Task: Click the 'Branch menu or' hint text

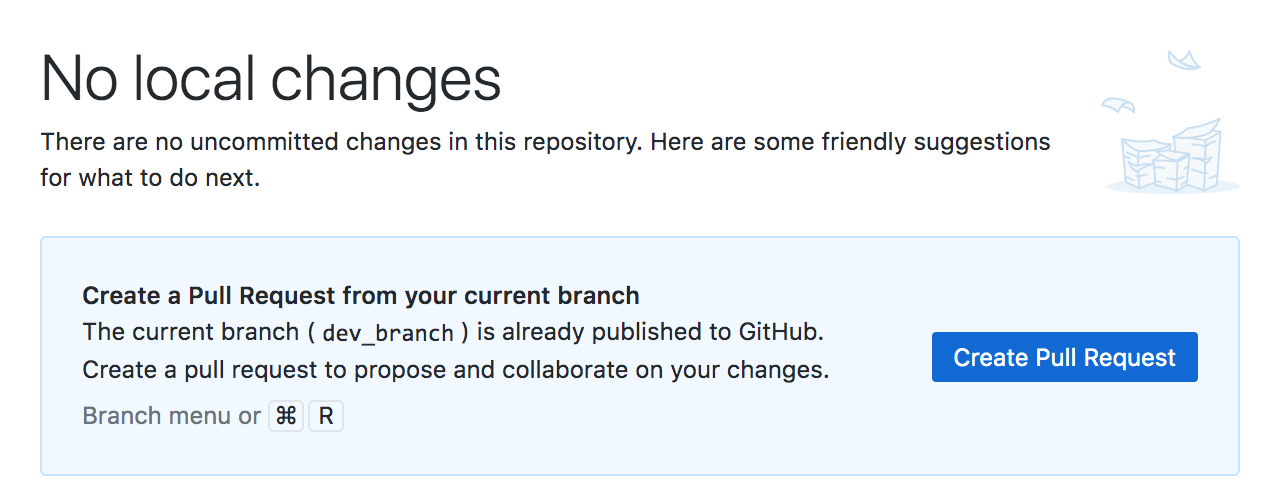Action: 170,416
